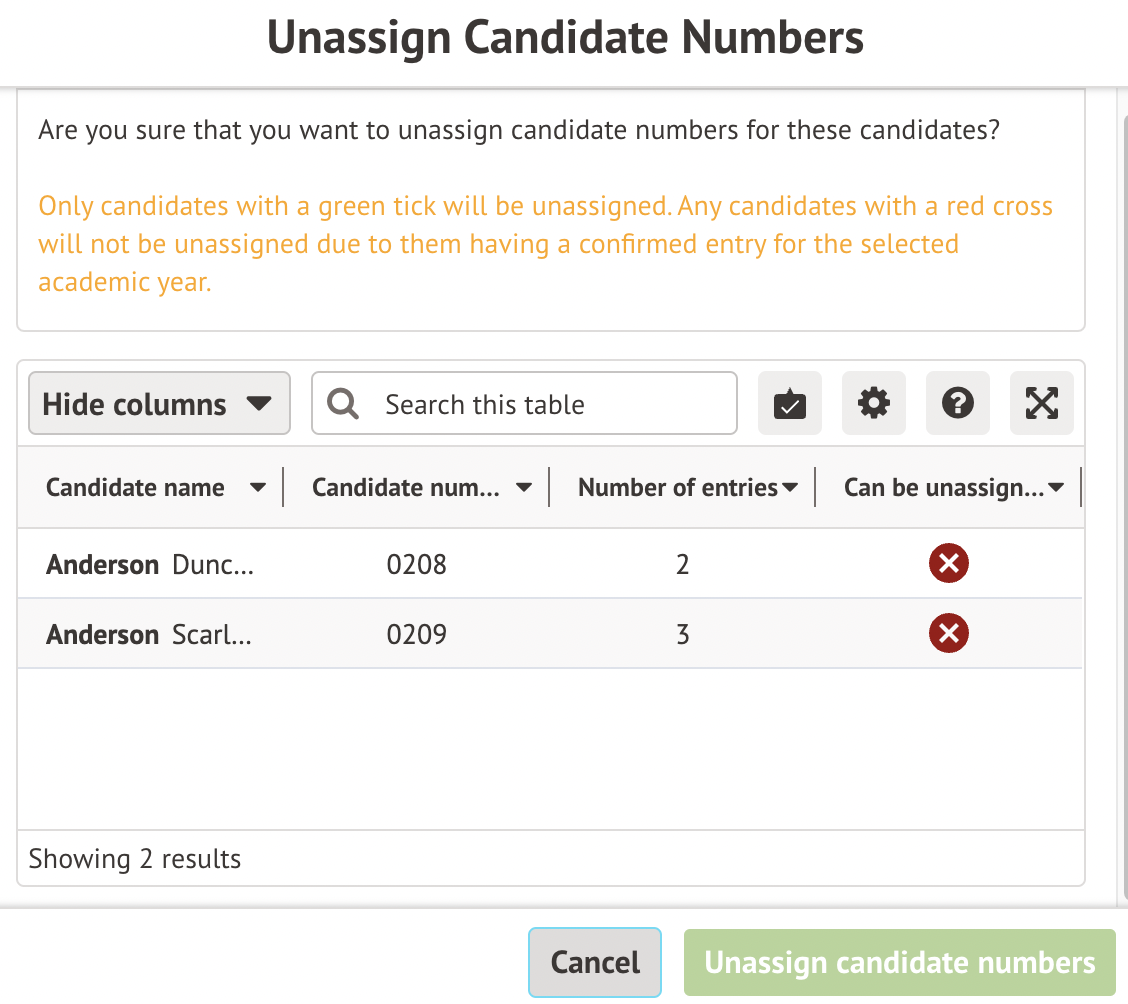This screenshot has width=1128, height=1004.
Task: Click the search magnifier icon
Action: [x=343, y=404]
